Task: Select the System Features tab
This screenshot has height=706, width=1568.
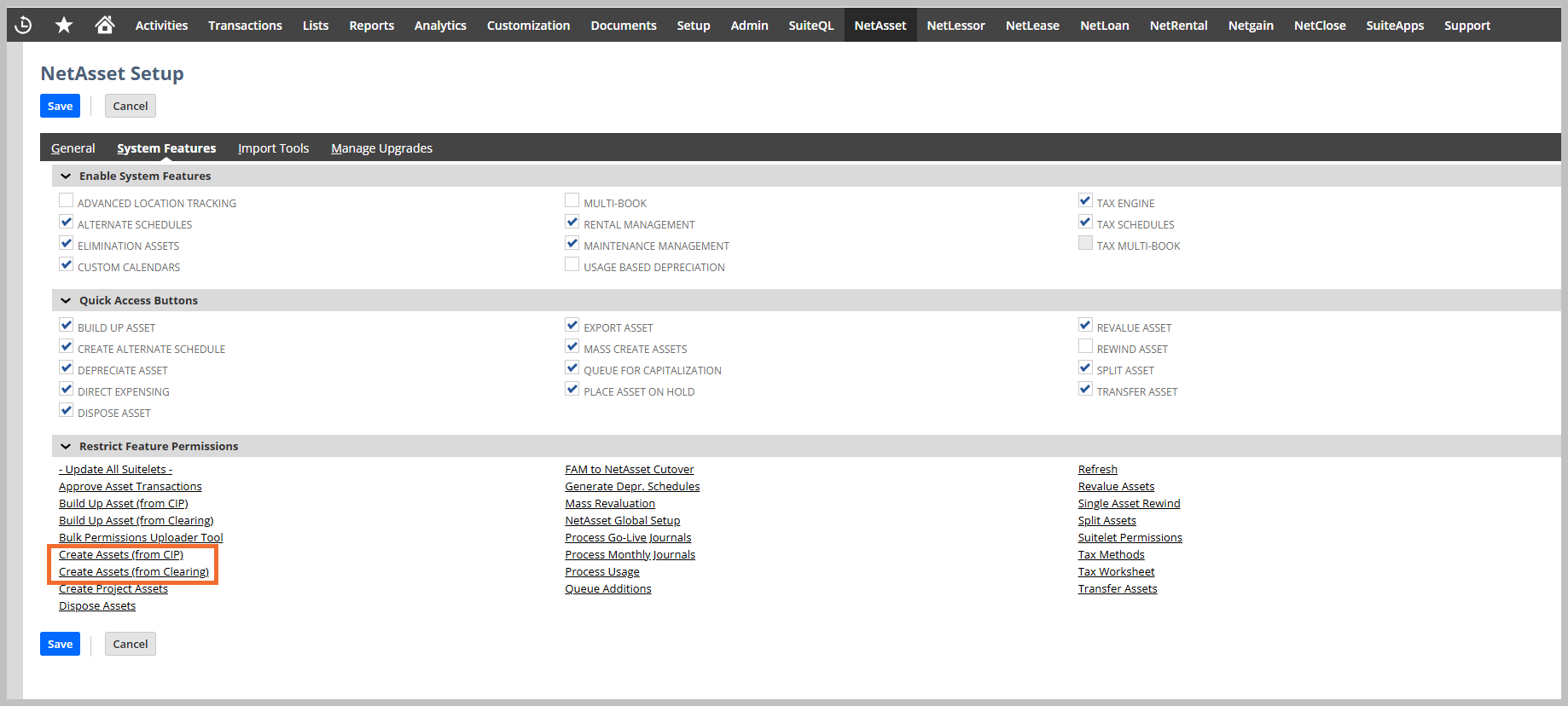Action: (166, 148)
